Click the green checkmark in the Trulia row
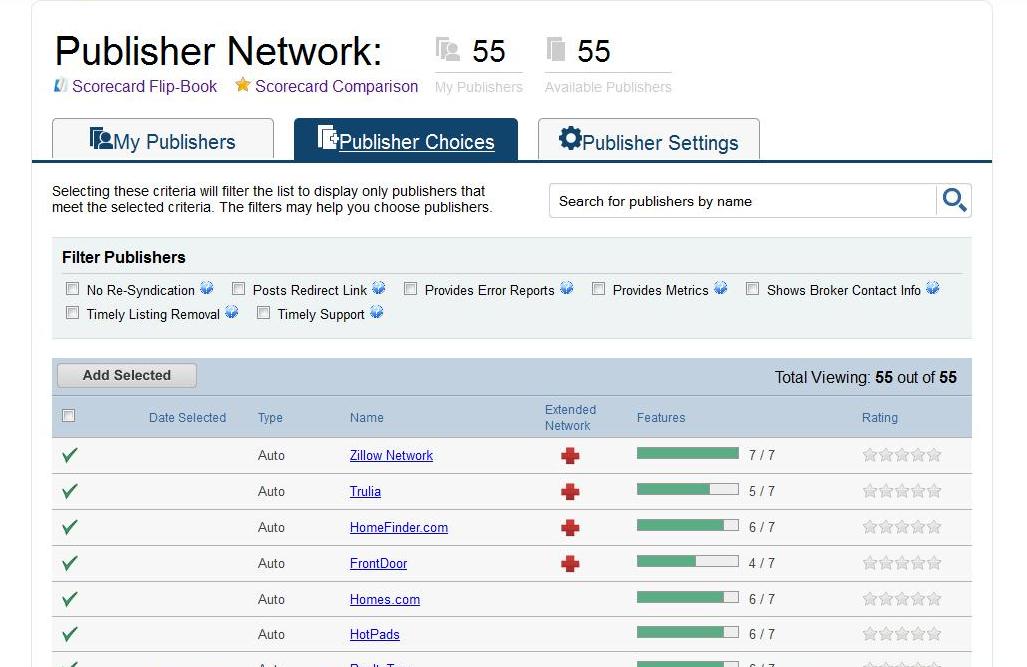The image size is (1027, 667). coord(69,491)
